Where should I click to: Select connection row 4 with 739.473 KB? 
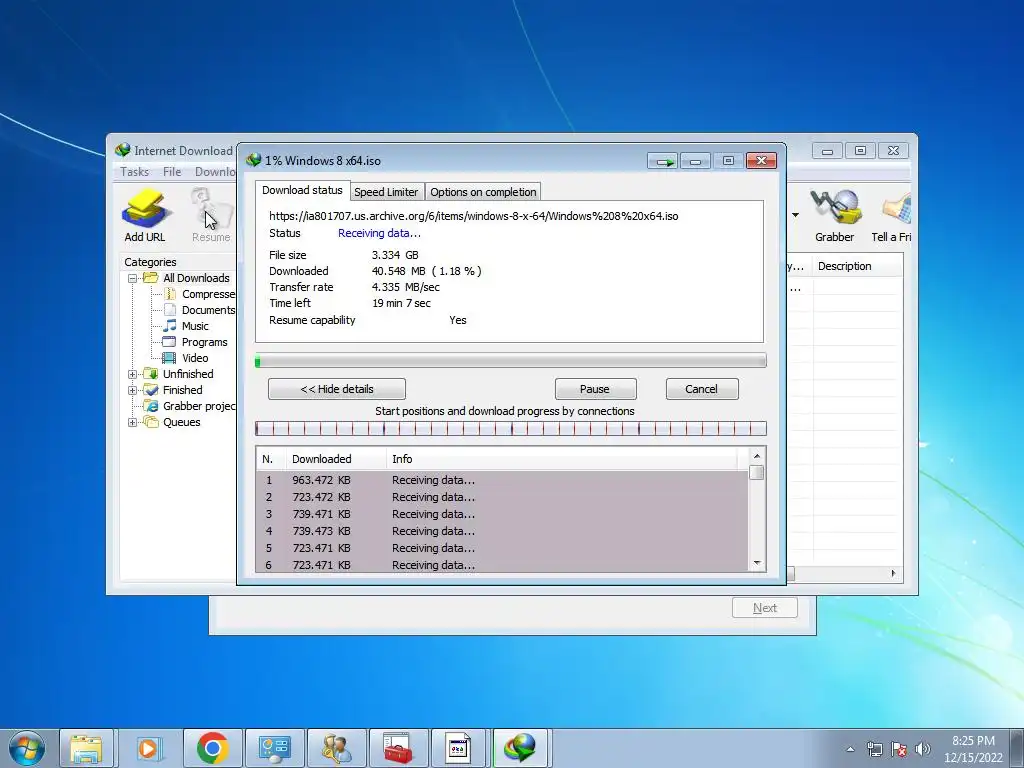pos(503,531)
